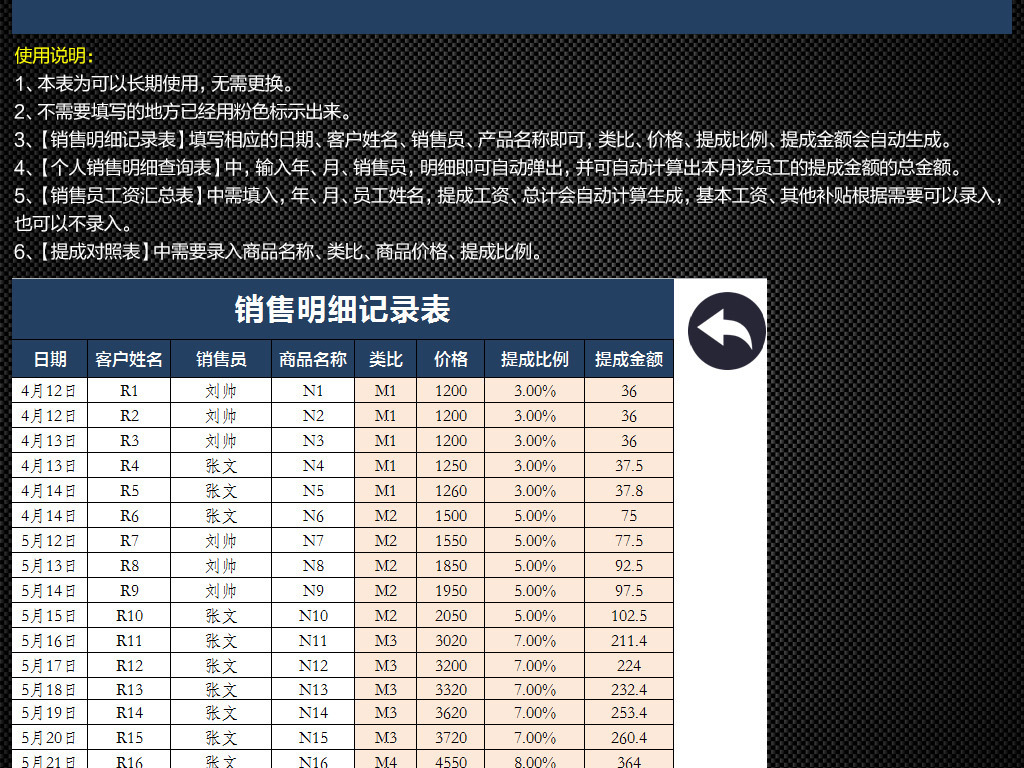
Task: Select commission amount cell 211.4
Action: 629,641
